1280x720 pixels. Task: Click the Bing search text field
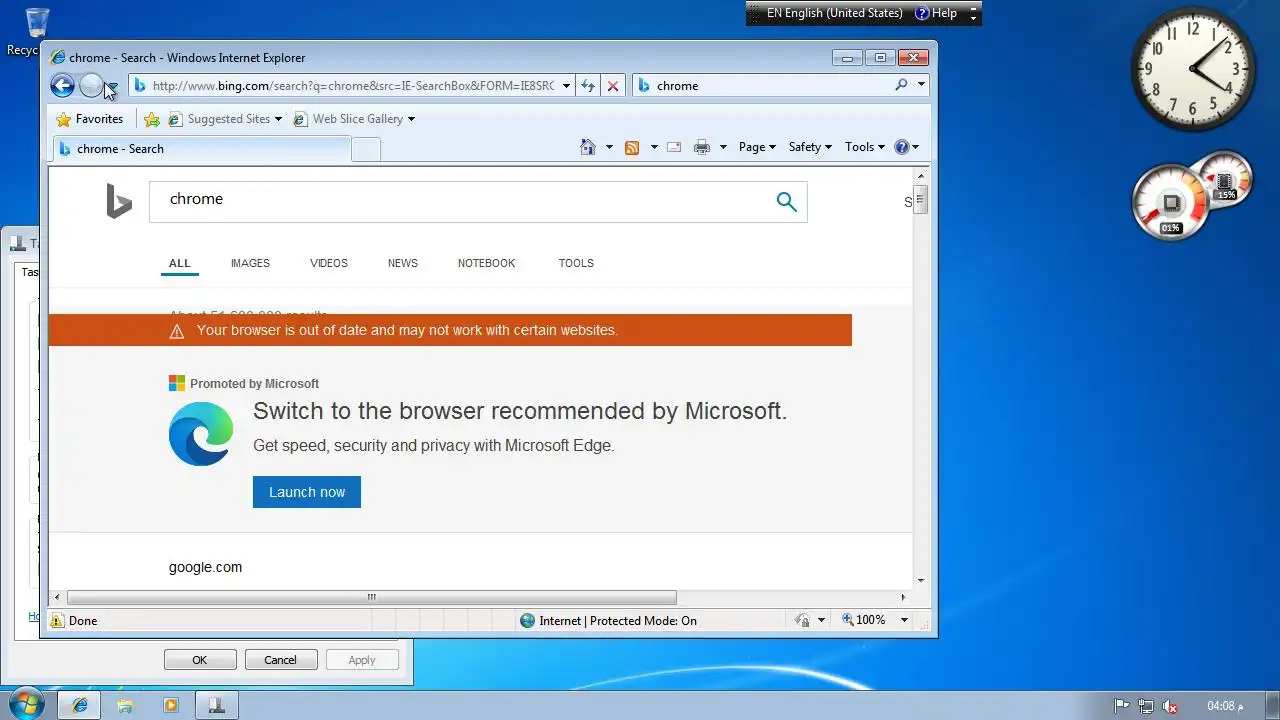coord(459,202)
